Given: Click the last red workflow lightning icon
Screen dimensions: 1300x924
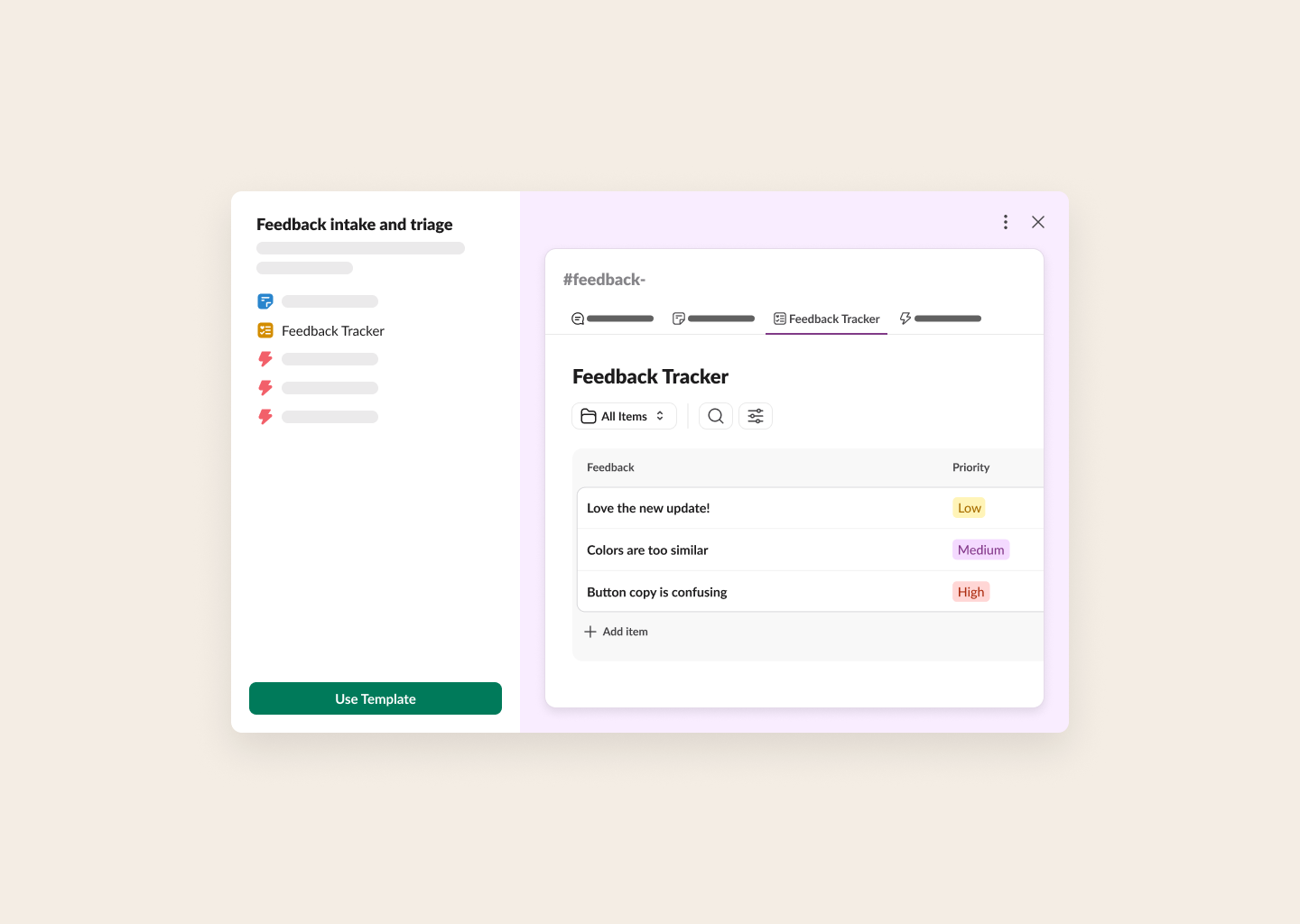Looking at the screenshot, I should point(265,417).
